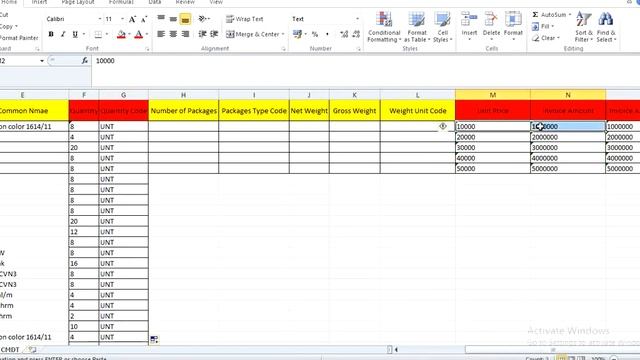Apply comma style

tap(327, 34)
